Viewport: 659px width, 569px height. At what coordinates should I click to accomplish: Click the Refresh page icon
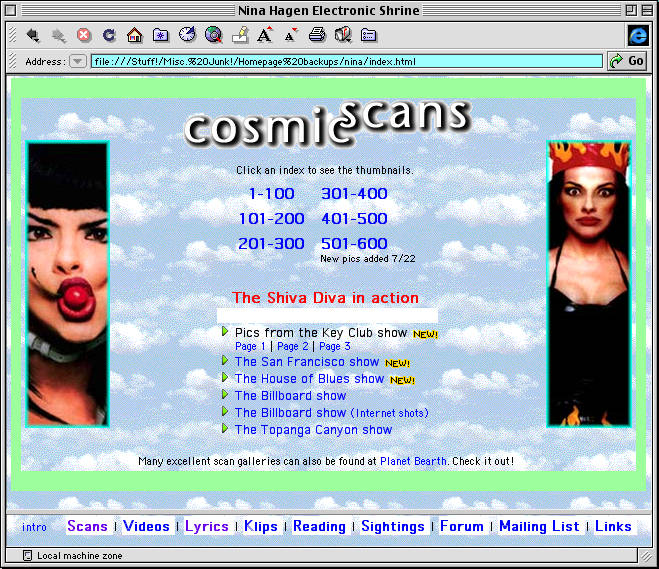[109, 35]
